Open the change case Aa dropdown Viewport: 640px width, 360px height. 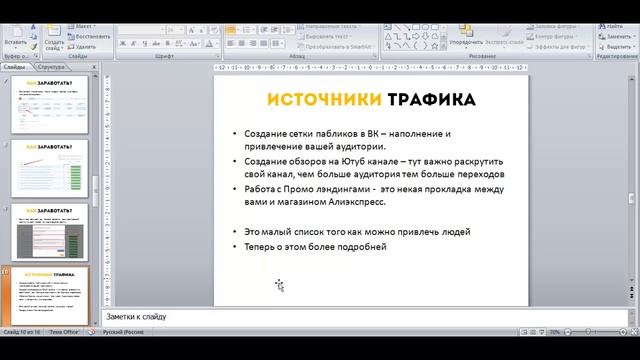point(194,43)
